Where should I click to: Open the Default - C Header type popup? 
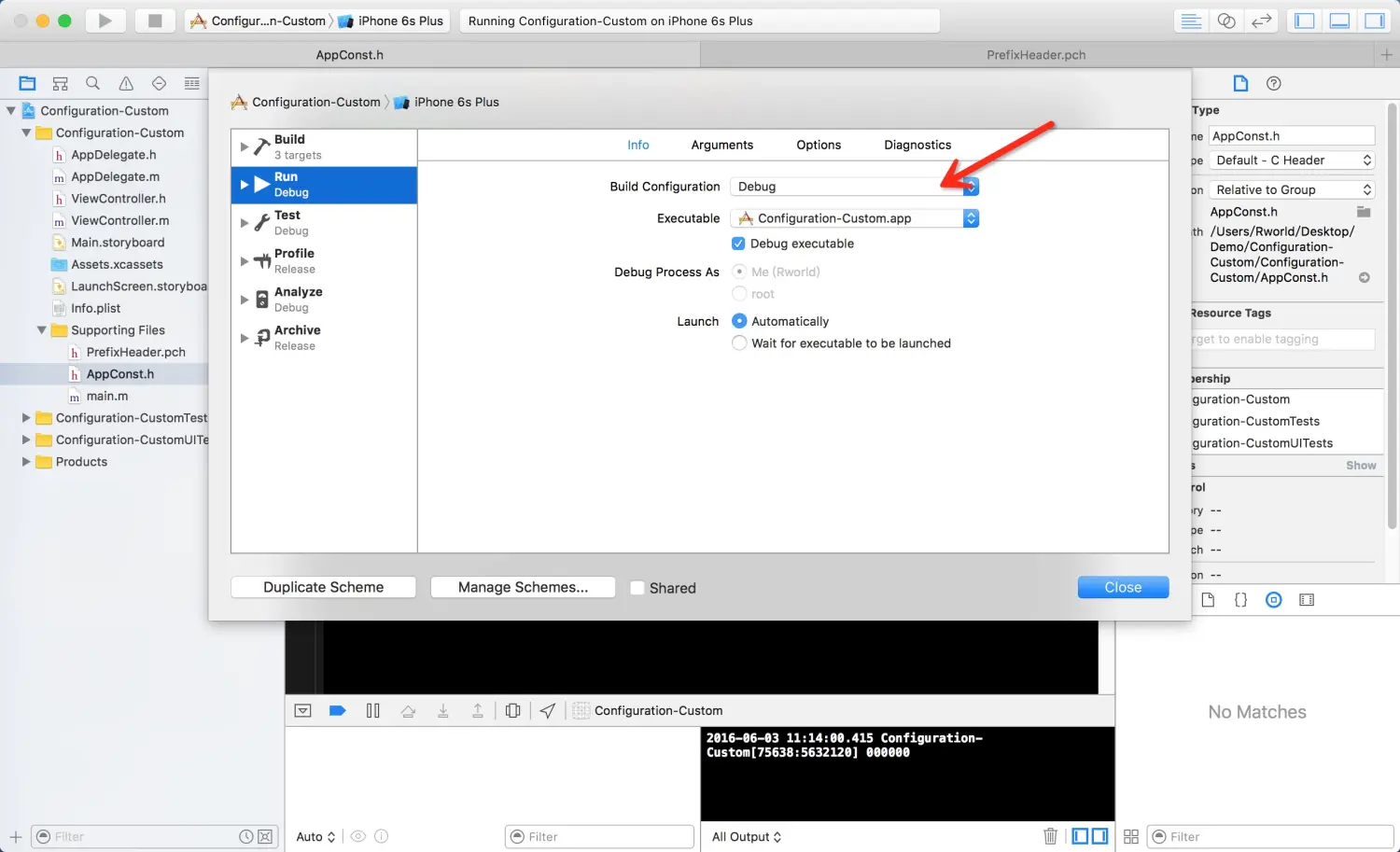click(x=1292, y=161)
